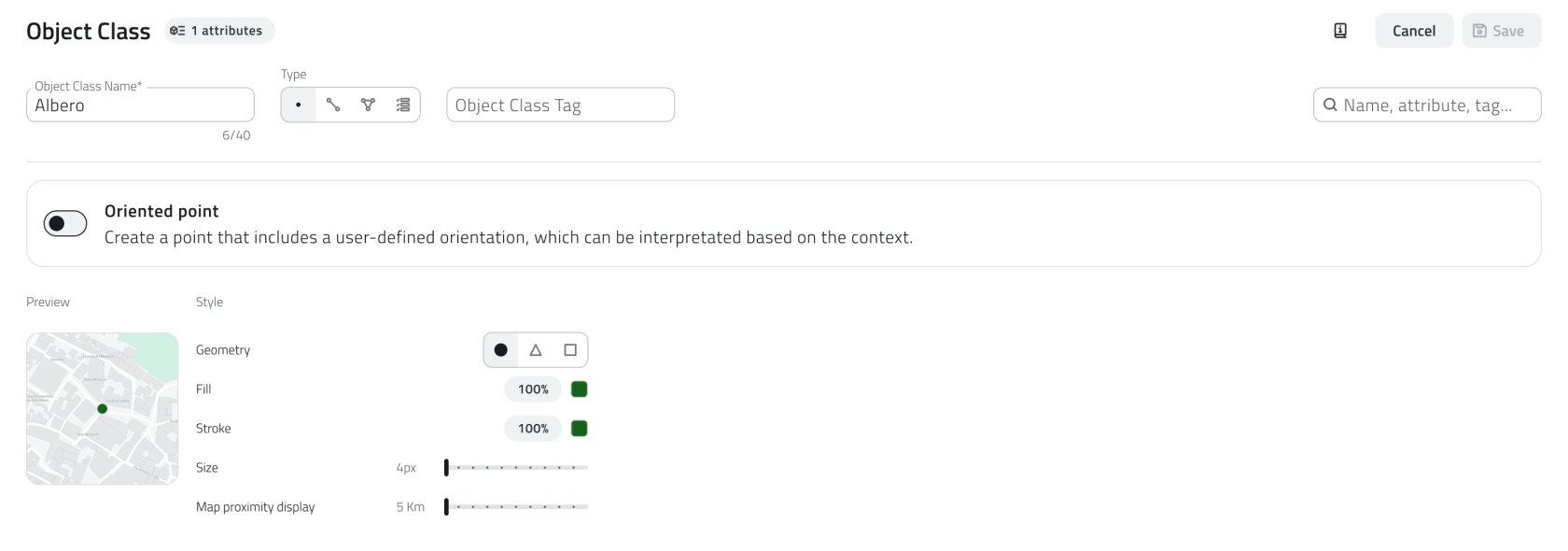Screen dimensions: 1568x551
Task: Click the Map proximity display slider
Action: click(x=517, y=507)
